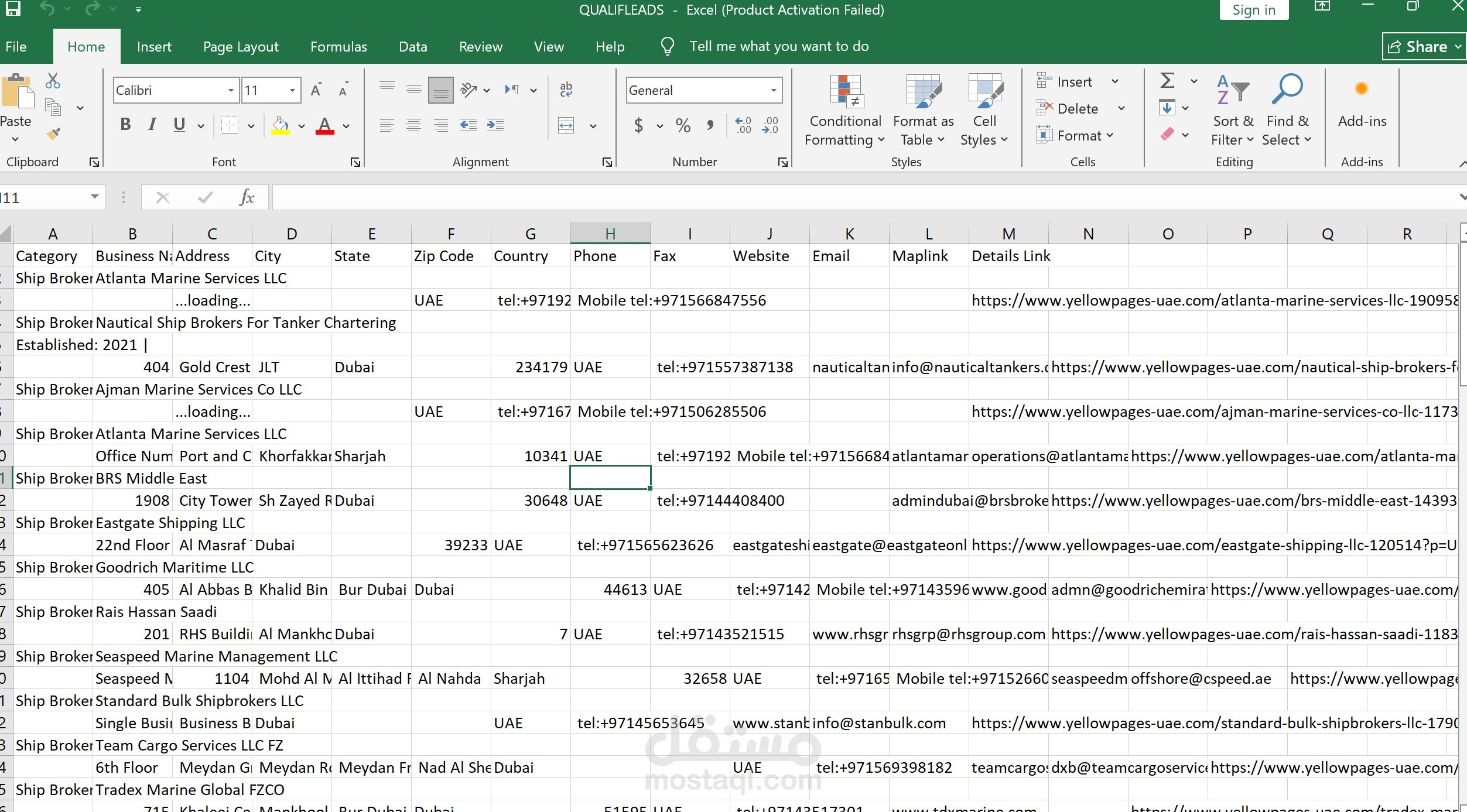1467x812 pixels.
Task: Apply Wrap Text to the cell
Action: (566, 90)
